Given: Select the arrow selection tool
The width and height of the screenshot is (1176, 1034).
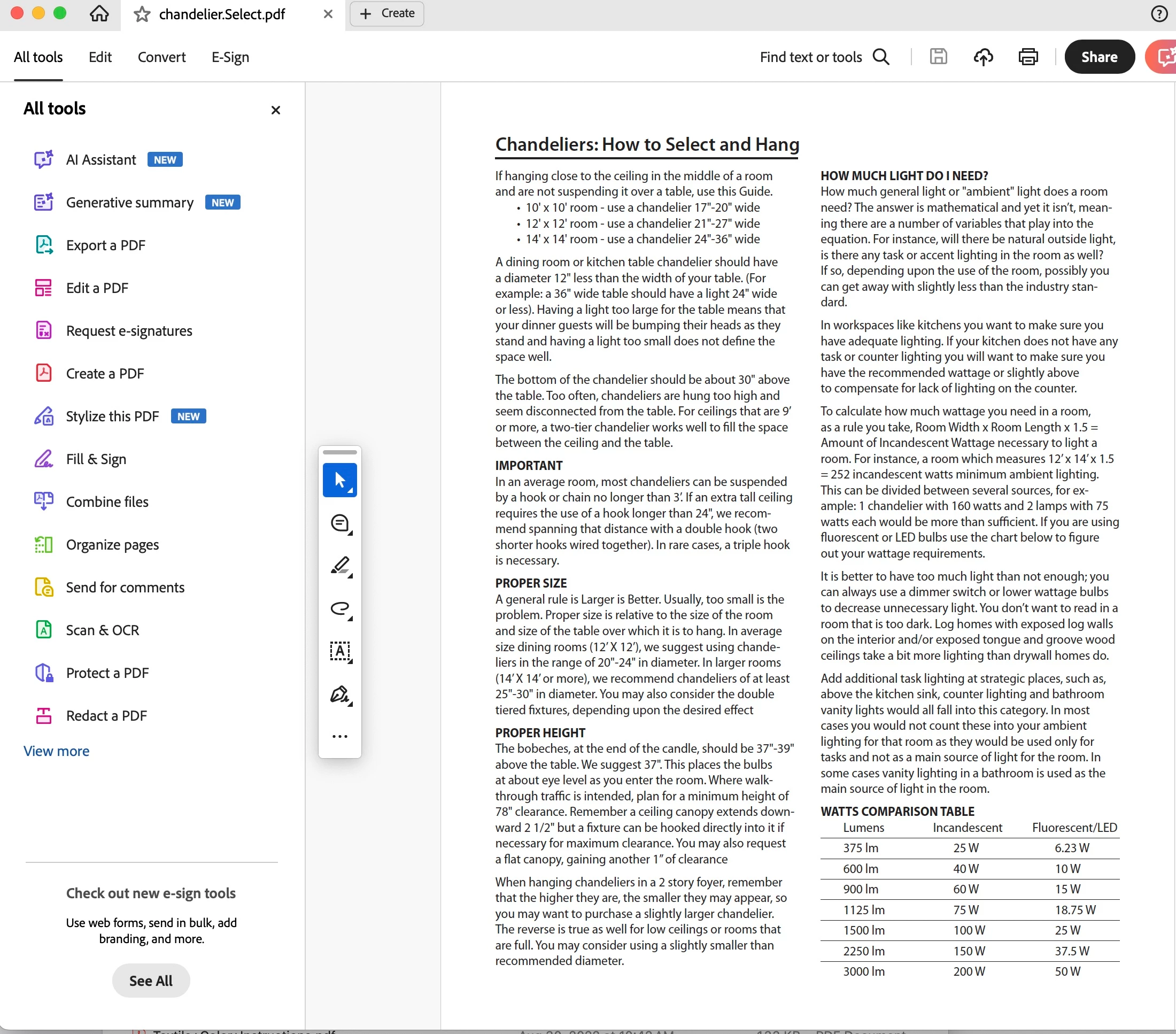Looking at the screenshot, I should (339, 480).
